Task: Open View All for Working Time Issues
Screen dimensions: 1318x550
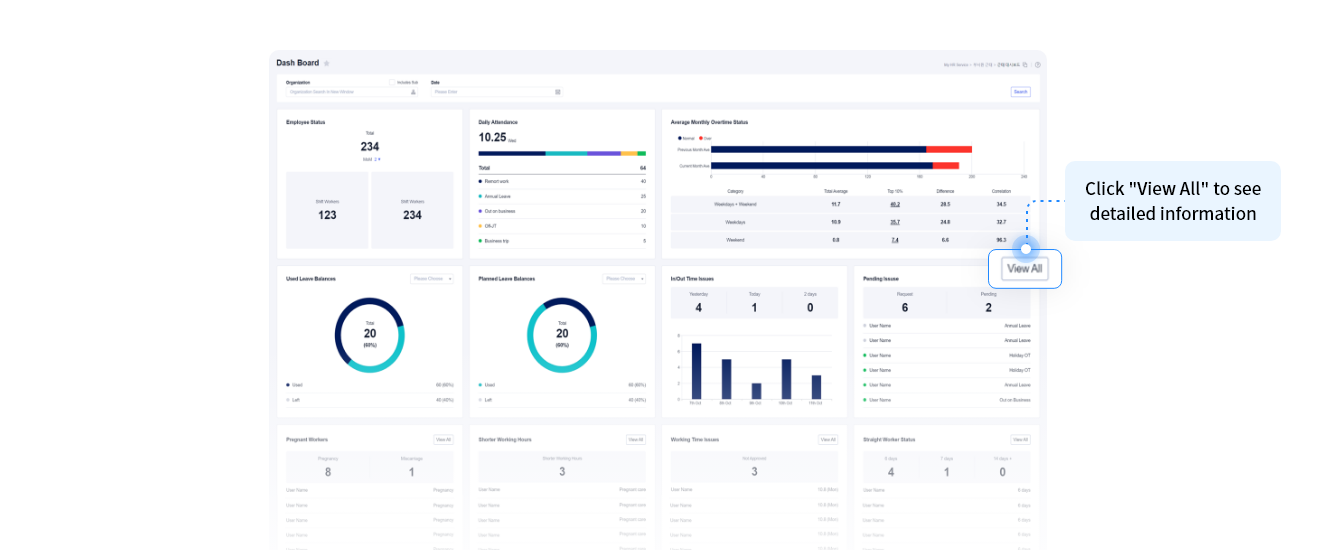Action: click(827, 440)
